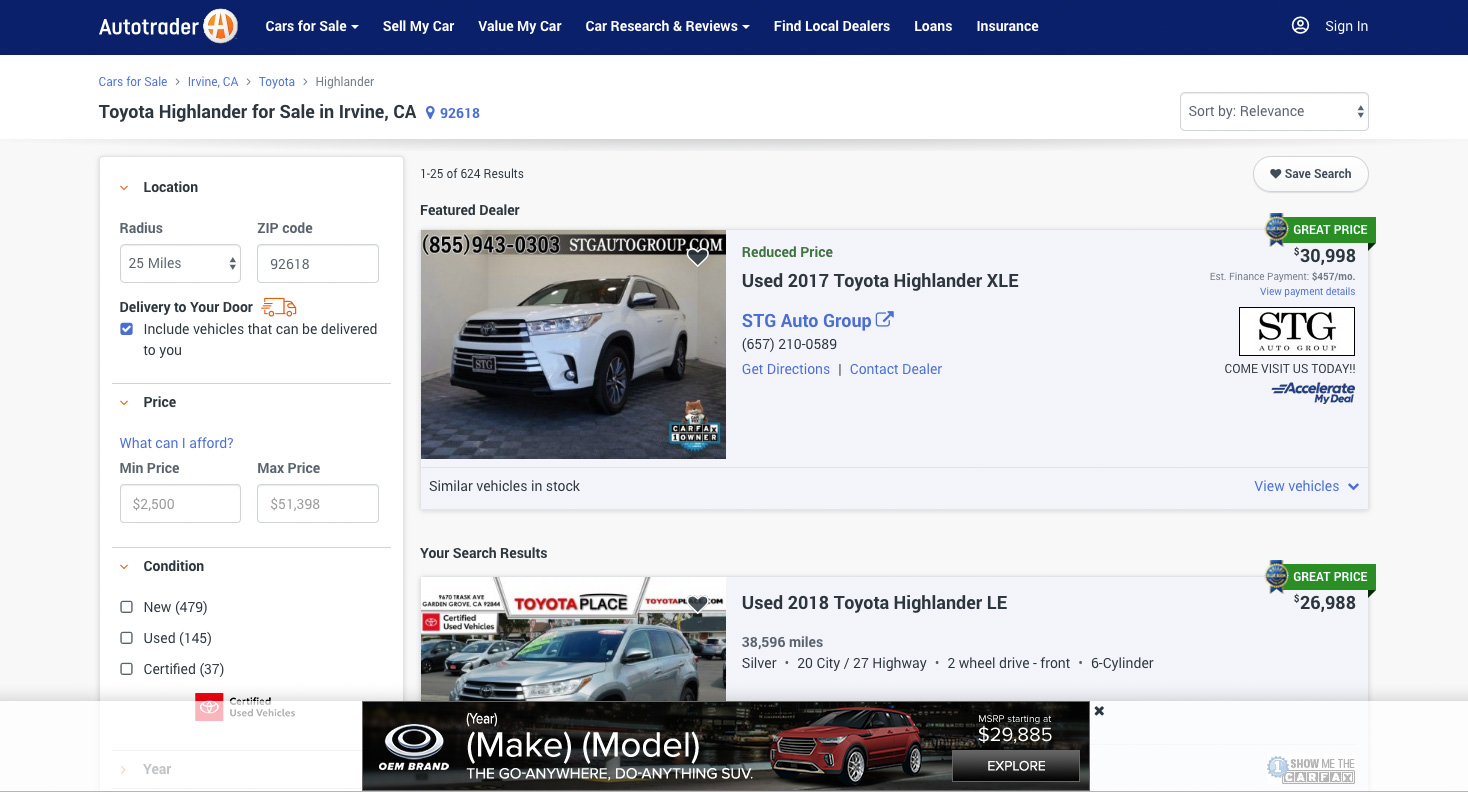Screen dimensions: 1468x792
Task: Click the Show Me the CARFAX icon
Action: point(1311,769)
